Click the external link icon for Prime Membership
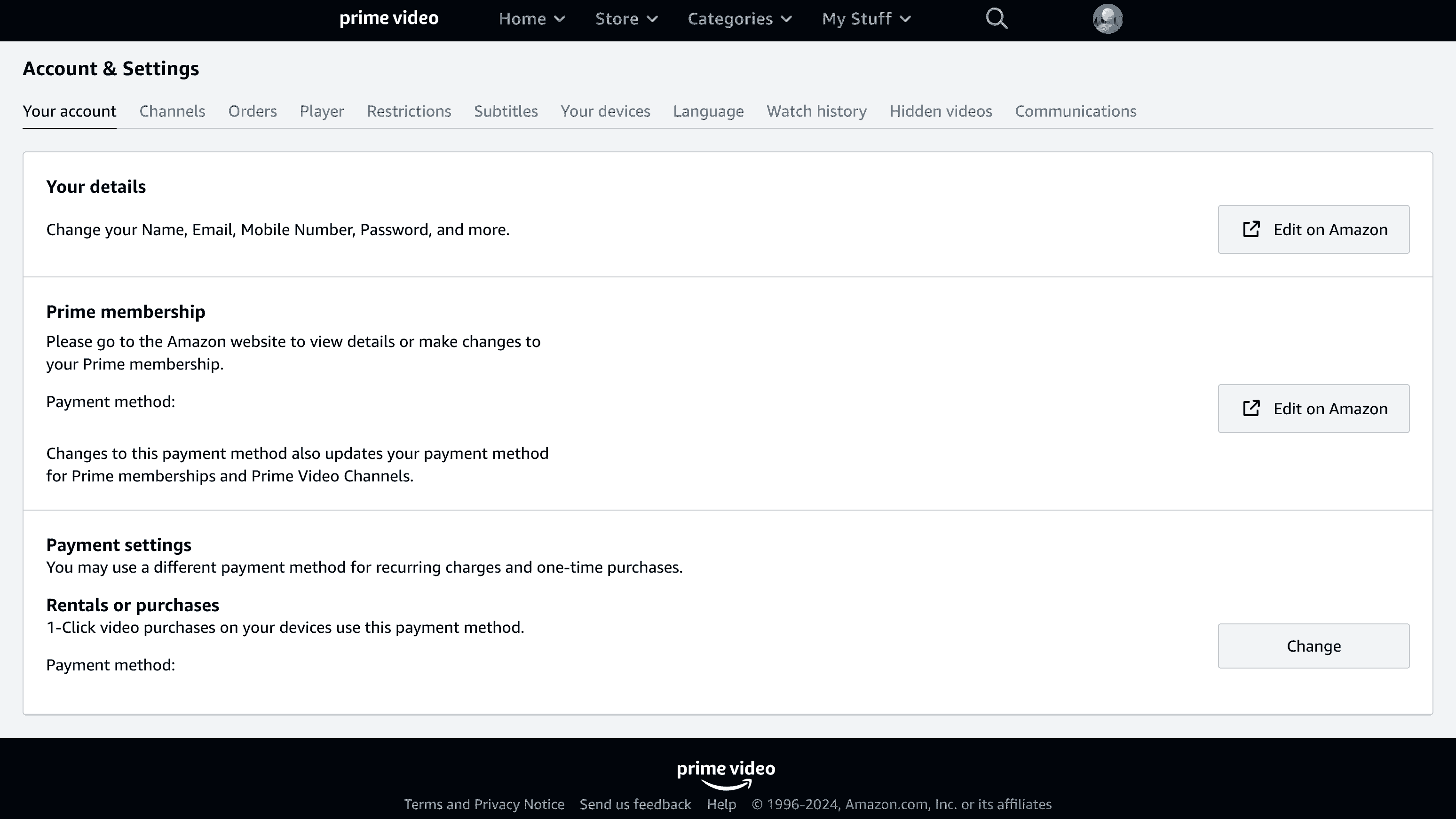 click(1252, 408)
